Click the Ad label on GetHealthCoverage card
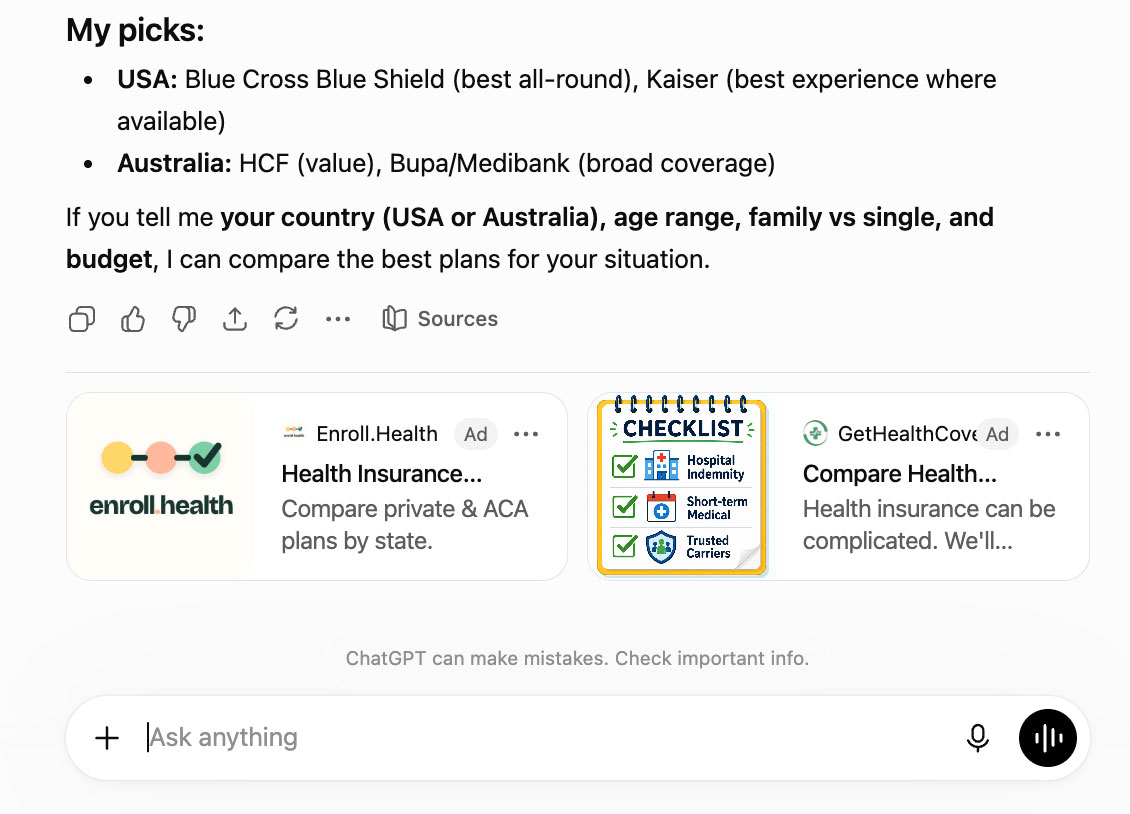This screenshot has width=1130, height=814. click(x=997, y=434)
